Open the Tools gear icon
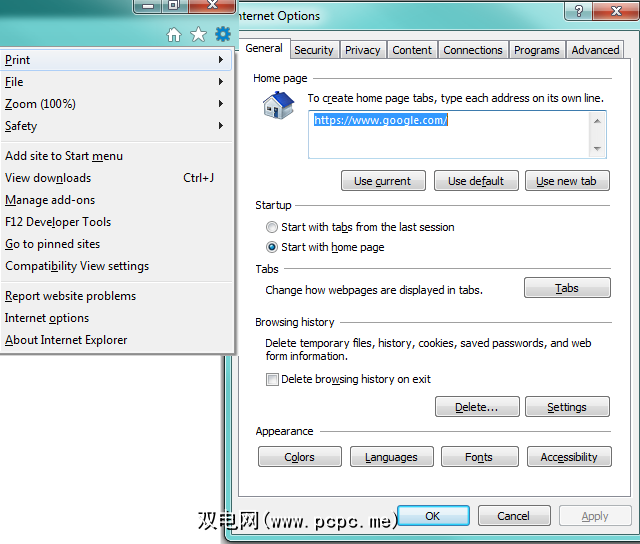The image size is (640, 544). [223, 34]
